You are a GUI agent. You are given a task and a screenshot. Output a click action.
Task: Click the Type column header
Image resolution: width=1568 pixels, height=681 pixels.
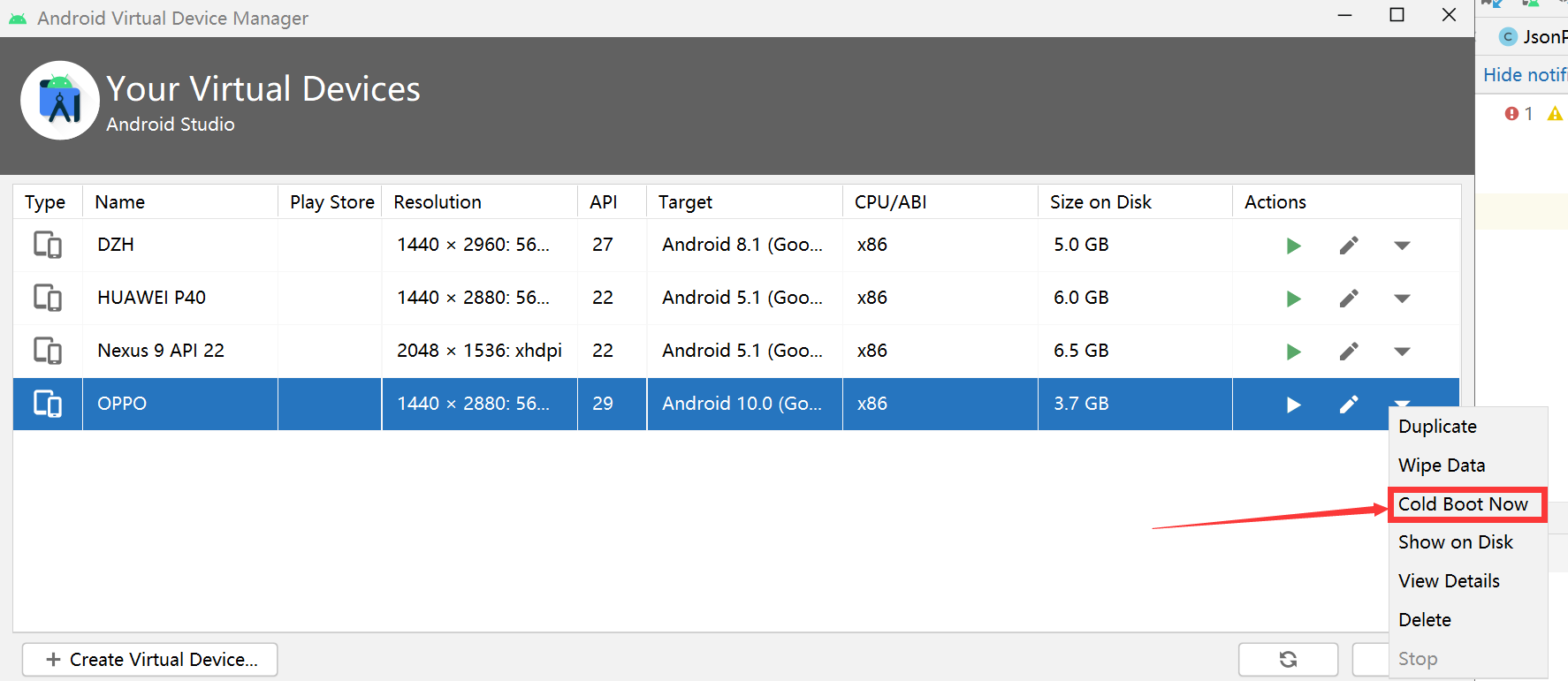[48, 202]
